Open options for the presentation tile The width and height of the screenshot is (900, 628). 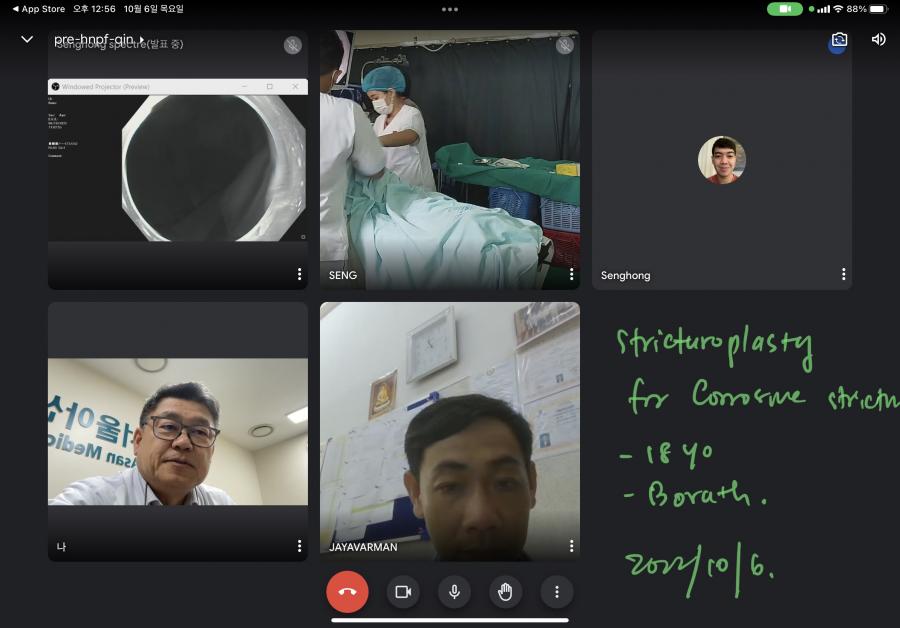299,274
